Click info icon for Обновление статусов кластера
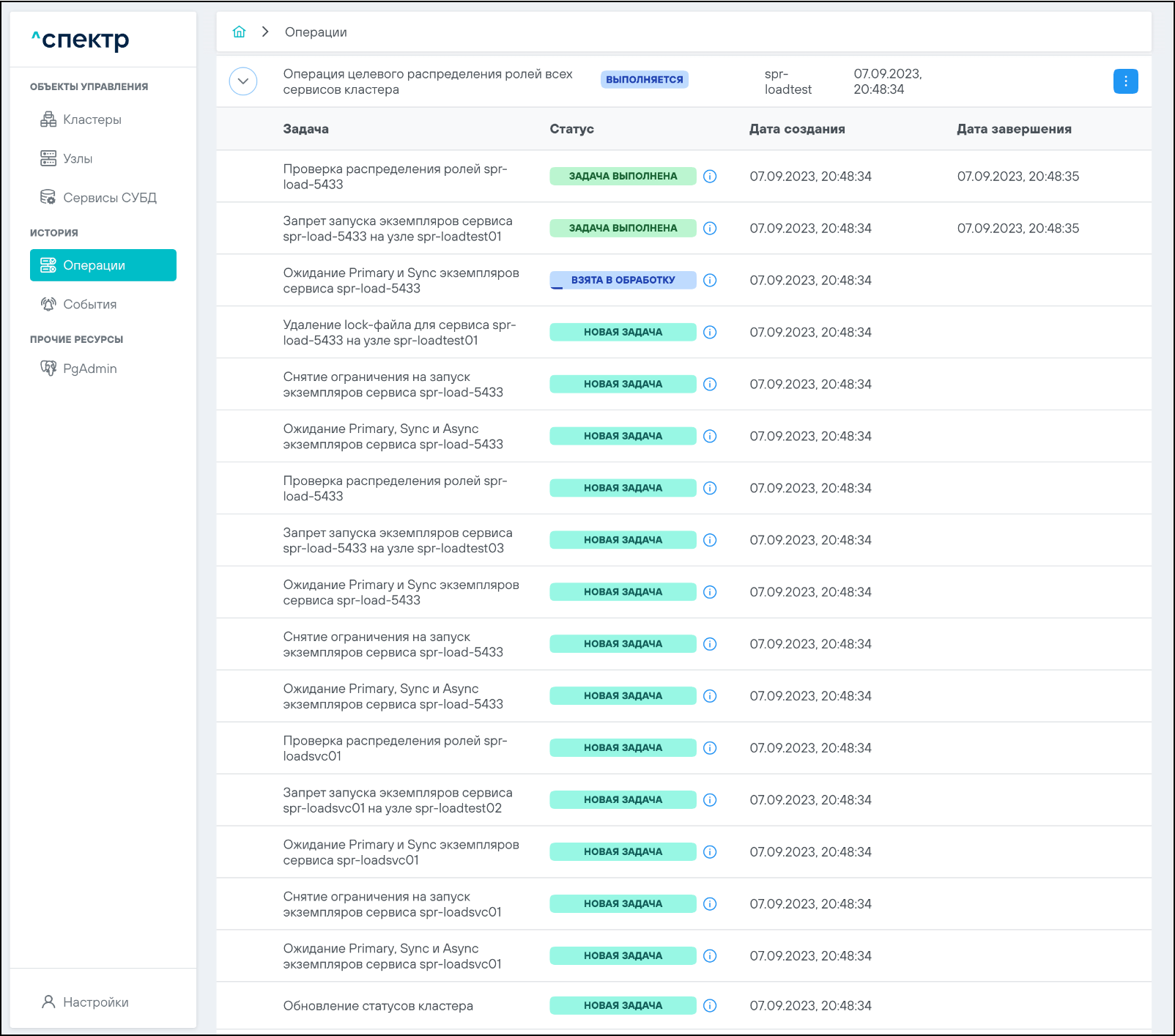 (710, 1006)
